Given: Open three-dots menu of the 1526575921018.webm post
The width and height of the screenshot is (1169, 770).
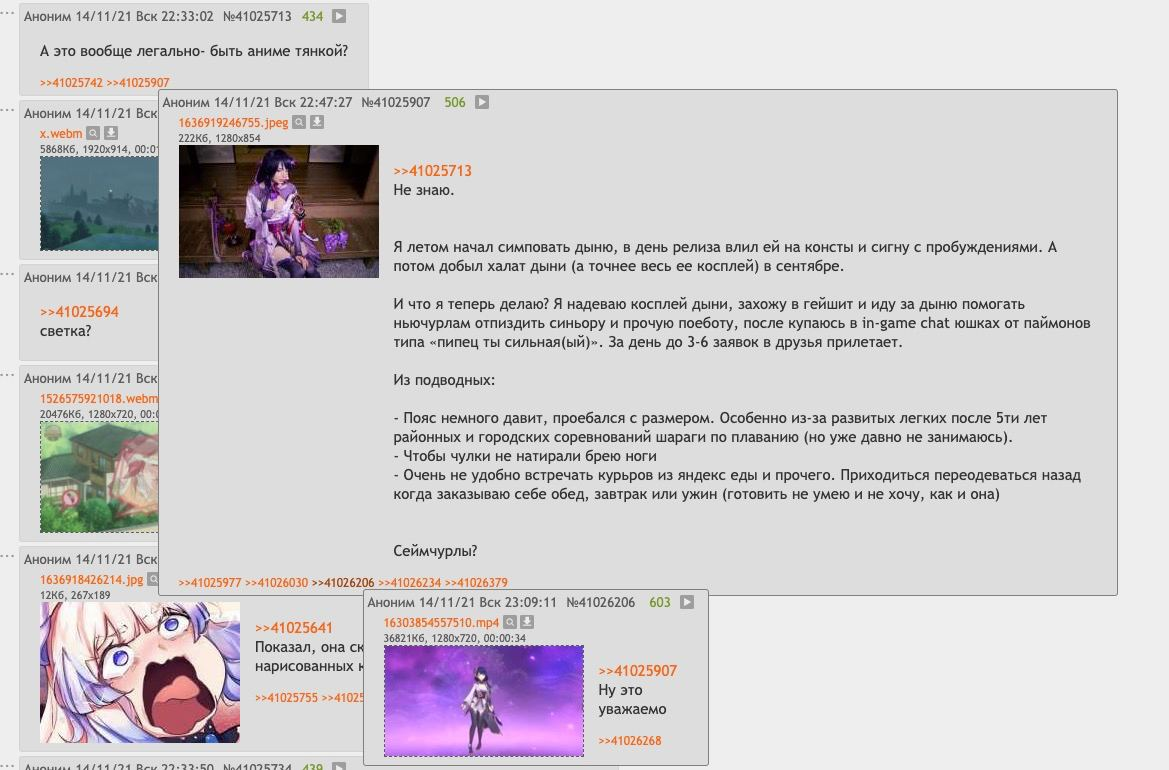Looking at the screenshot, I should pos(7,375).
